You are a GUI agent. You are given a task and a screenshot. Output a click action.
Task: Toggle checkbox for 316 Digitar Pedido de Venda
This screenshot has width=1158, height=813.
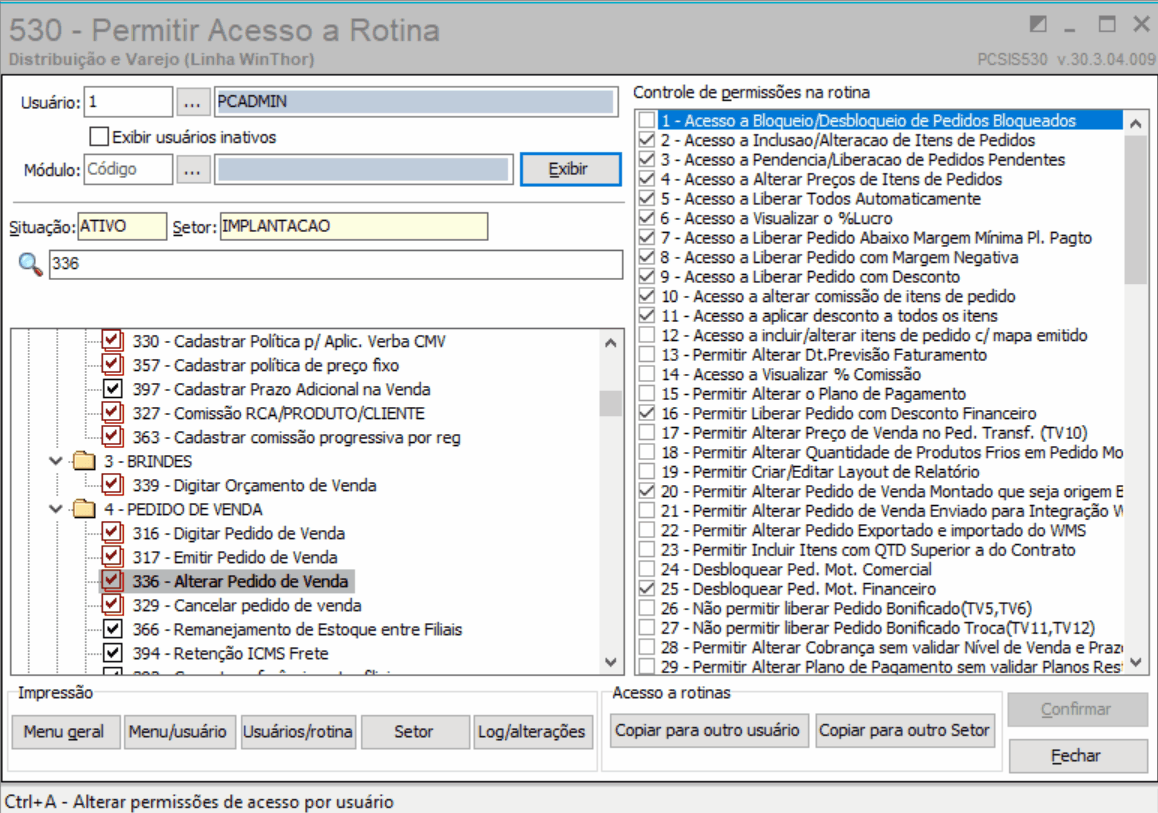112,533
